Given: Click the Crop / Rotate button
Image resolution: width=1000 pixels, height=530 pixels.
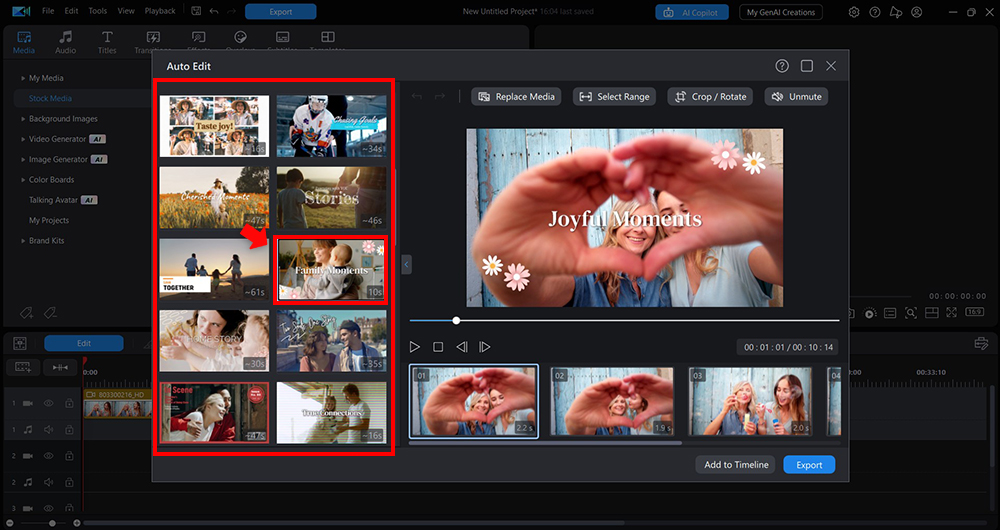Looking at the screenshot, I should 710,96.
